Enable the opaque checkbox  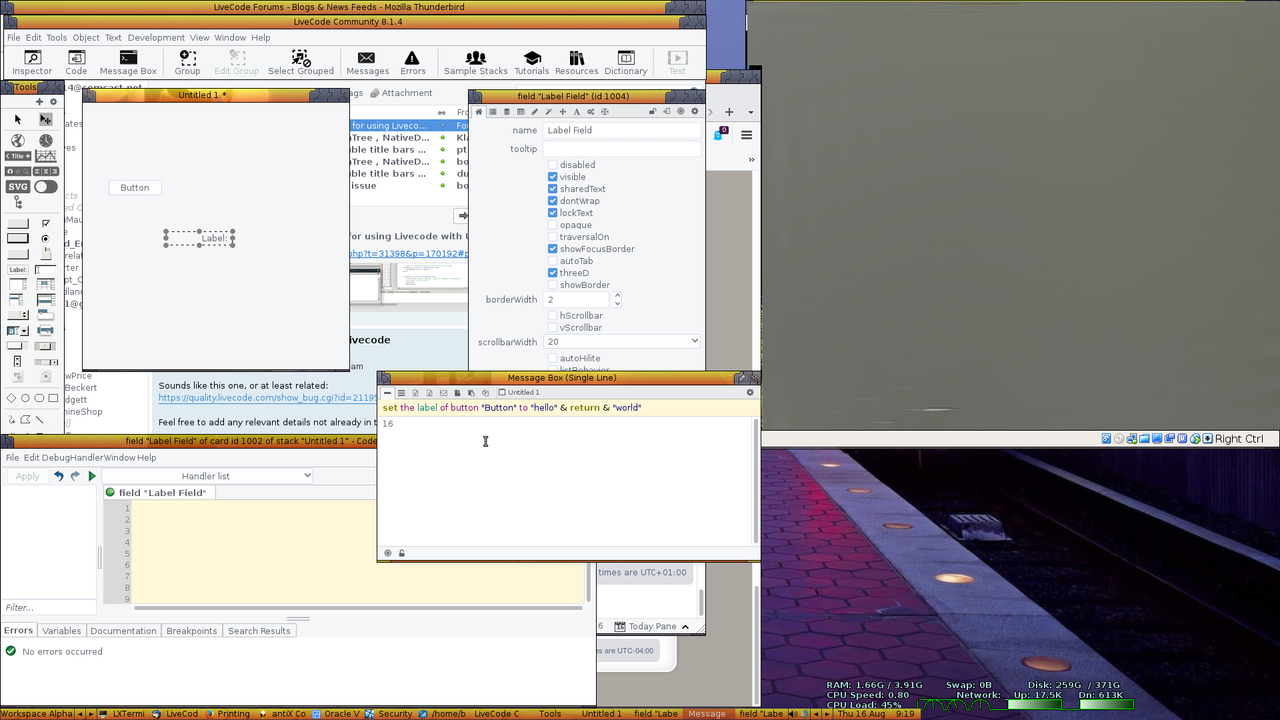pos(553,225)
